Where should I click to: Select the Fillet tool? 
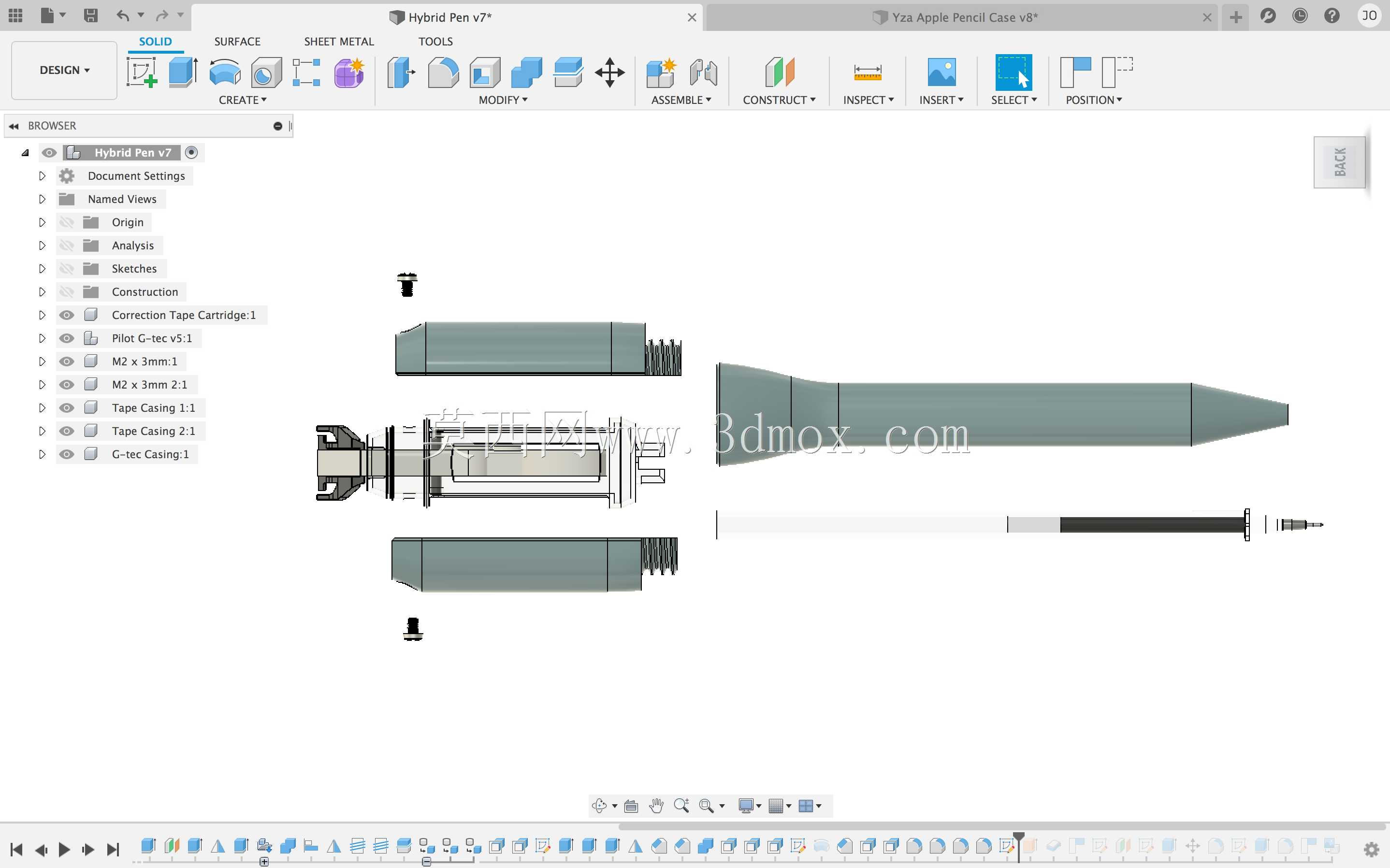[x=443, y=72]
